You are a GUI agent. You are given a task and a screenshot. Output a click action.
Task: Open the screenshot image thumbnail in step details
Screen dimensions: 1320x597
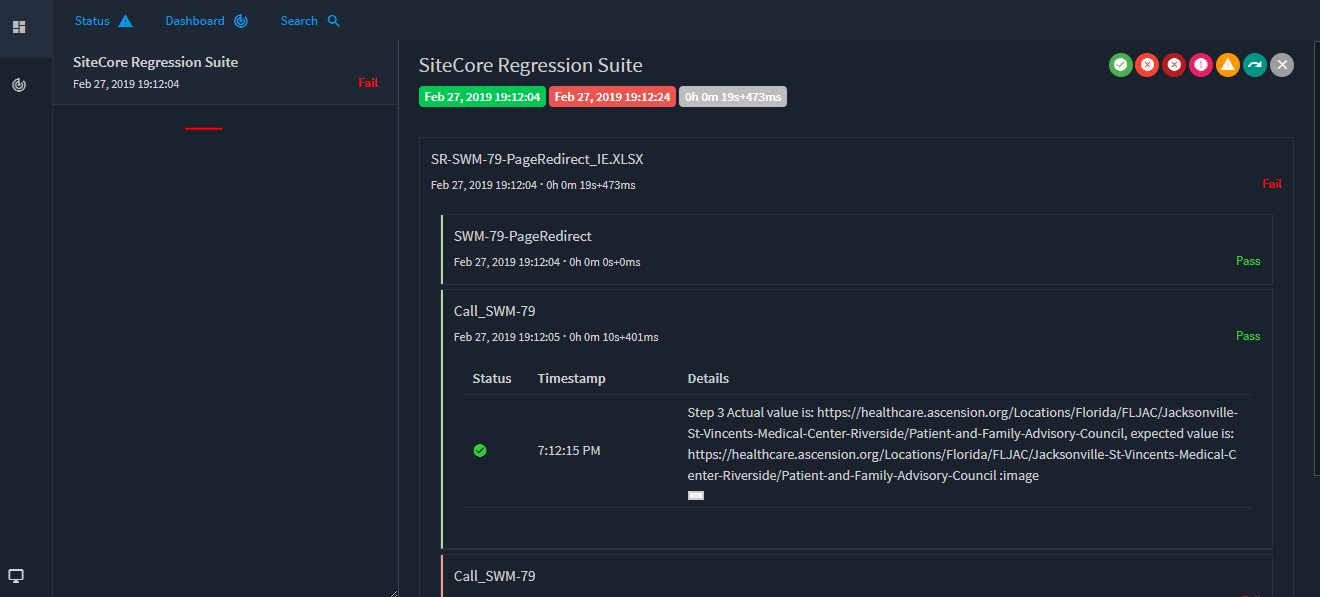[696, 495]
